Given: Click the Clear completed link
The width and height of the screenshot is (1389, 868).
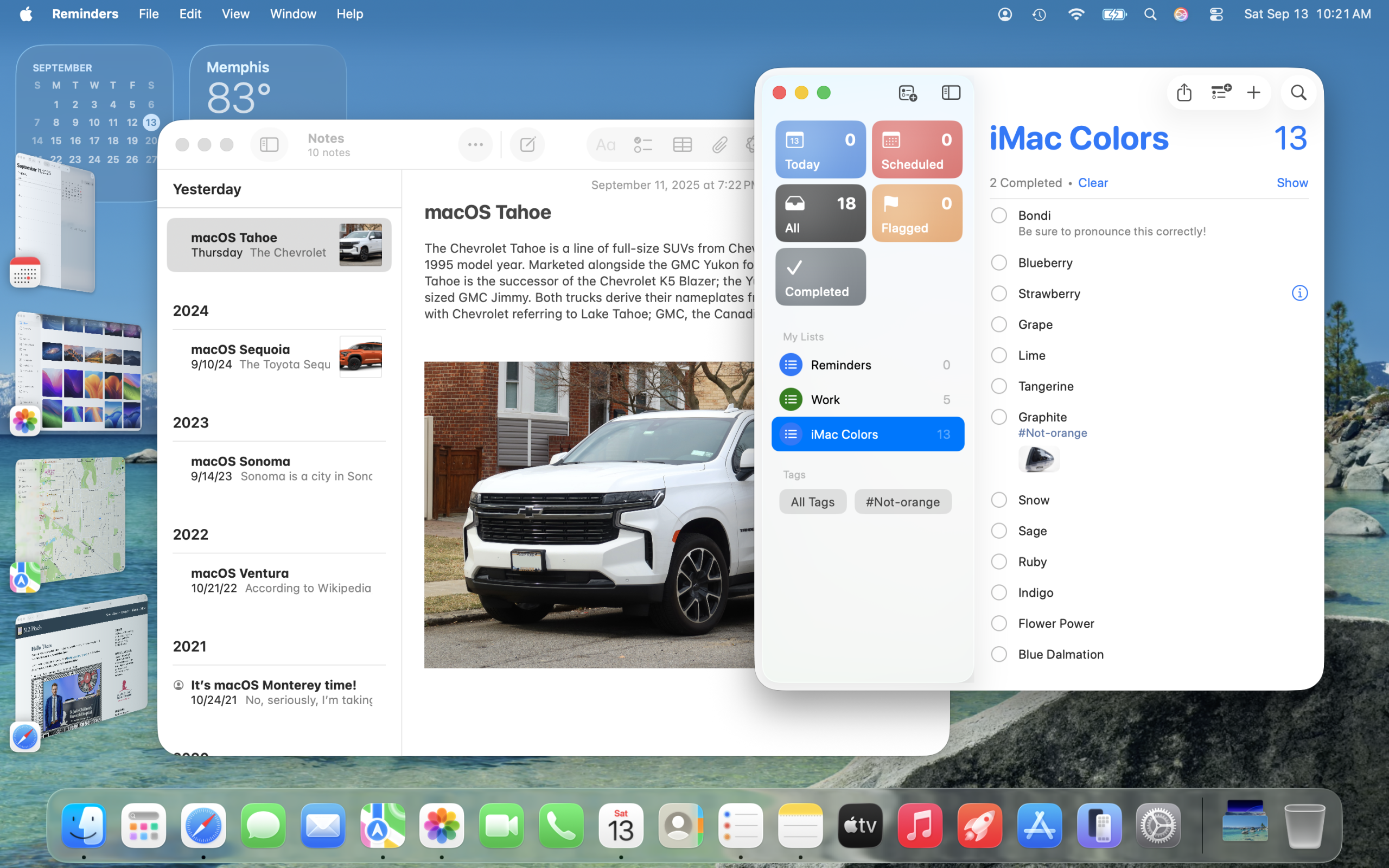Looking at the screenshot, I should (x=1093, y=183).
